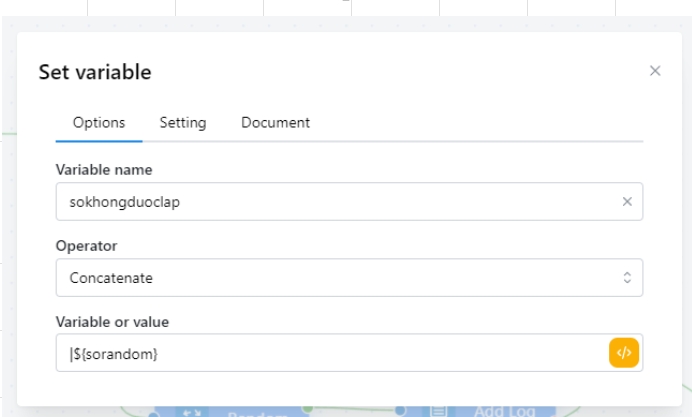Click the Variable name label
Viewport: 692px width, 417px height.
(x=104, y=169)
